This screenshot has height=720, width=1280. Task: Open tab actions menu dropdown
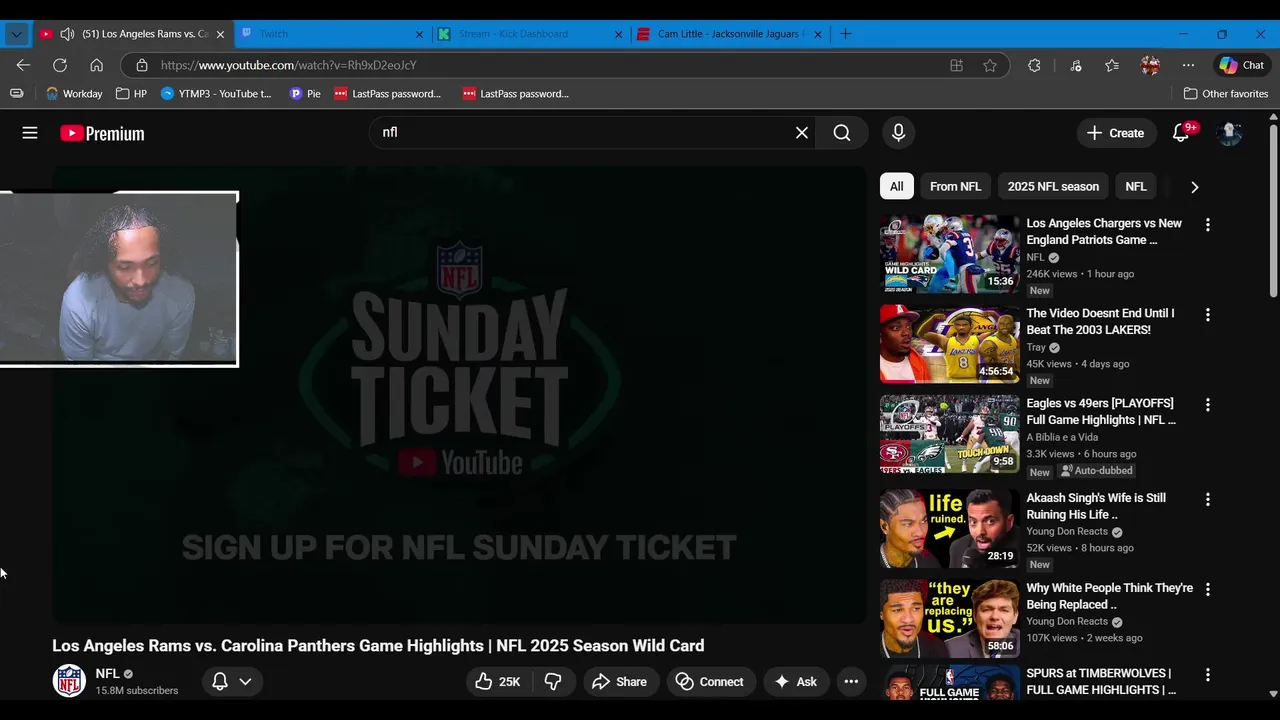[x=16, y=34]
